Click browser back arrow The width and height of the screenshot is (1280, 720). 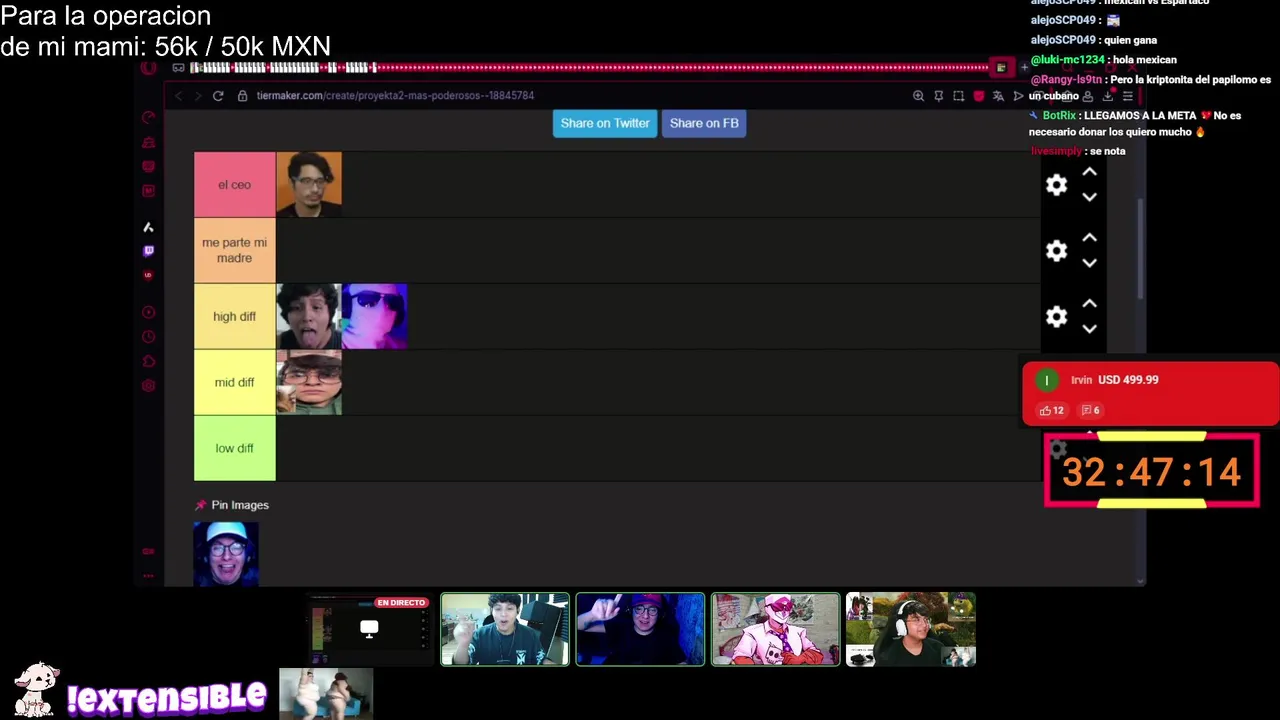(x=179, y=96)
